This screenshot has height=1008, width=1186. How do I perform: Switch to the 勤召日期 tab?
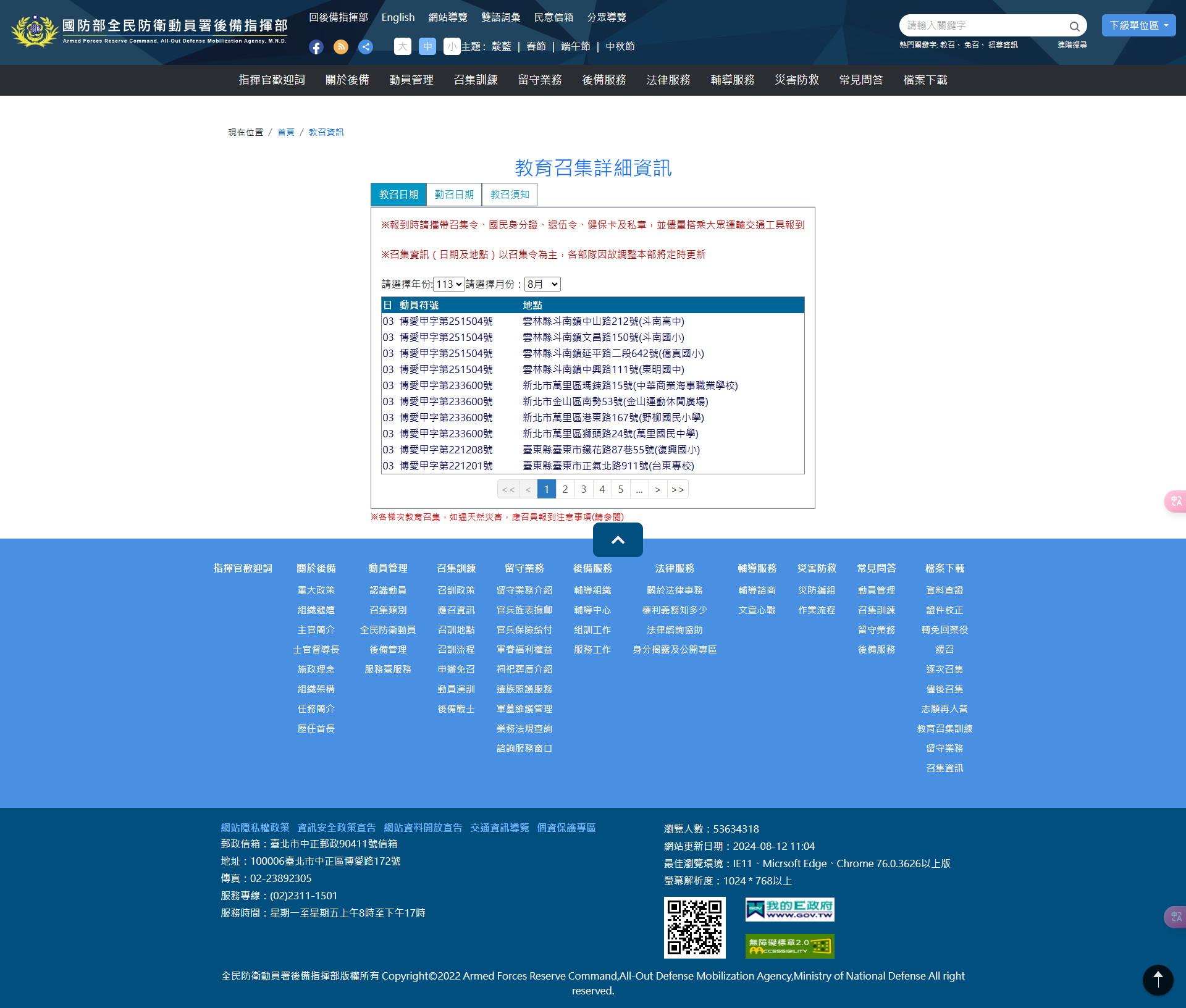(x=454, y=195)
